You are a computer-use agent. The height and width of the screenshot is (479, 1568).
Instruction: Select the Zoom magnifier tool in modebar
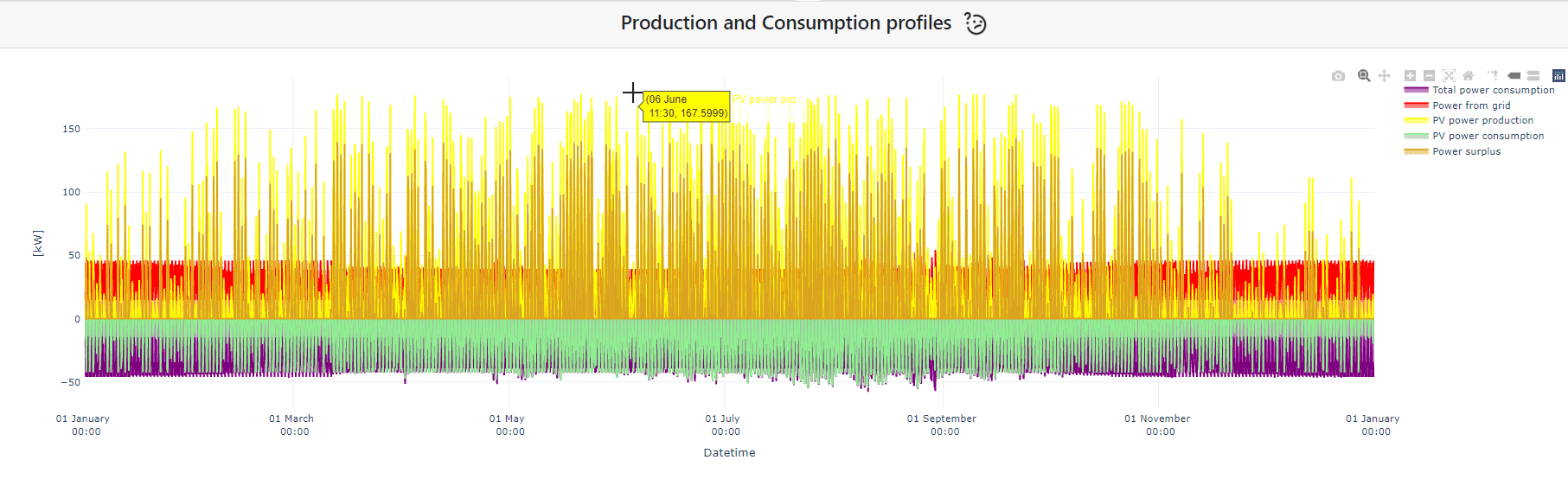1364,76
